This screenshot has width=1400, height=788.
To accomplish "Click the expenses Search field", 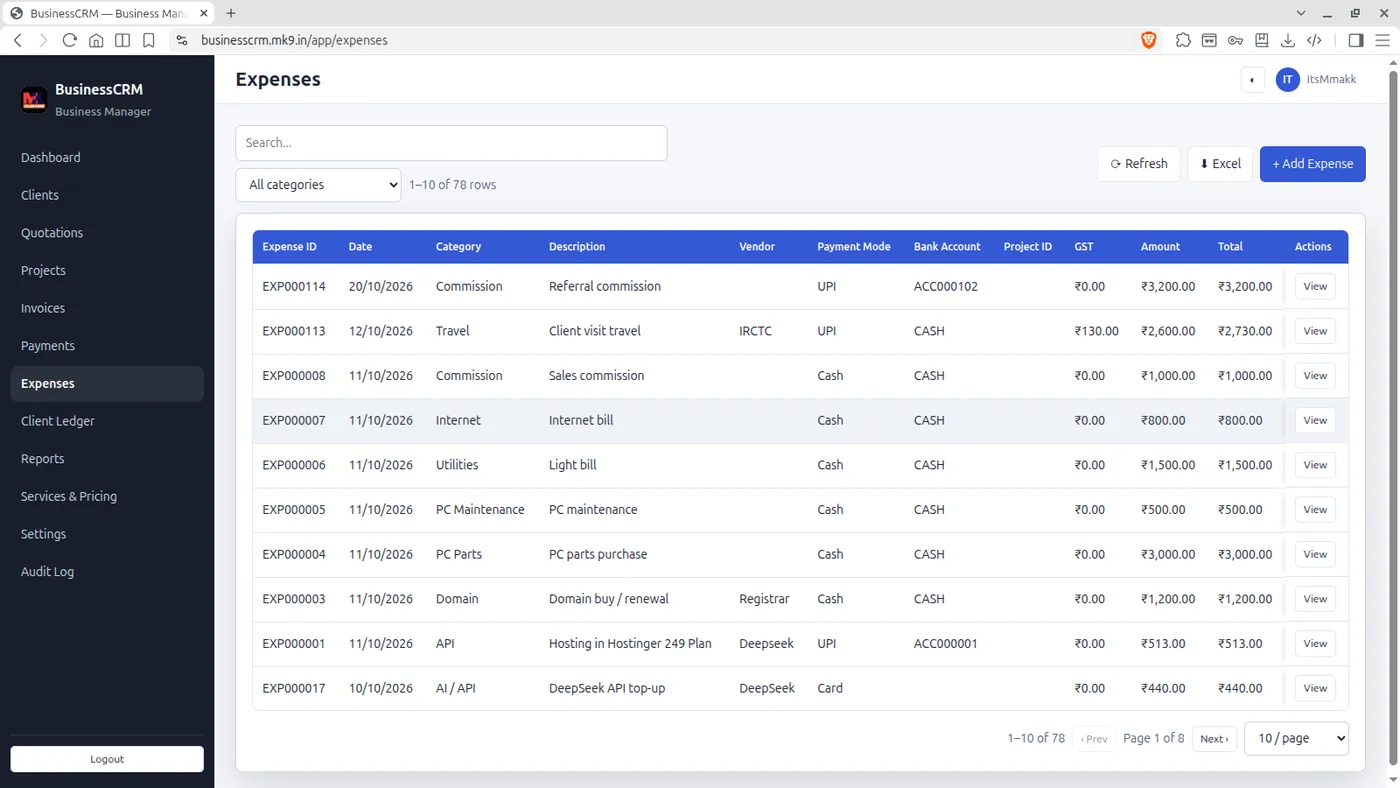I will coord(451,143).
